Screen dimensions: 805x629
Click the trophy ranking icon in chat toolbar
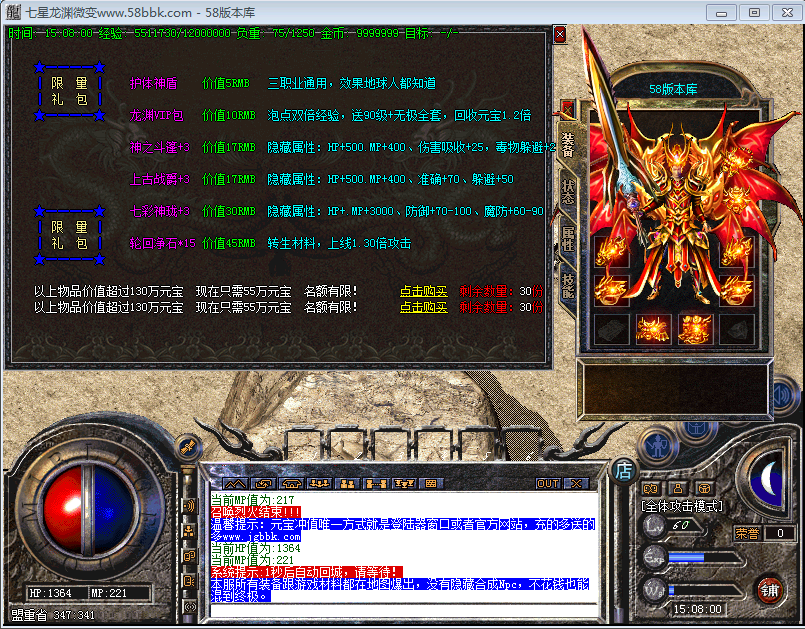click(404, 484)
